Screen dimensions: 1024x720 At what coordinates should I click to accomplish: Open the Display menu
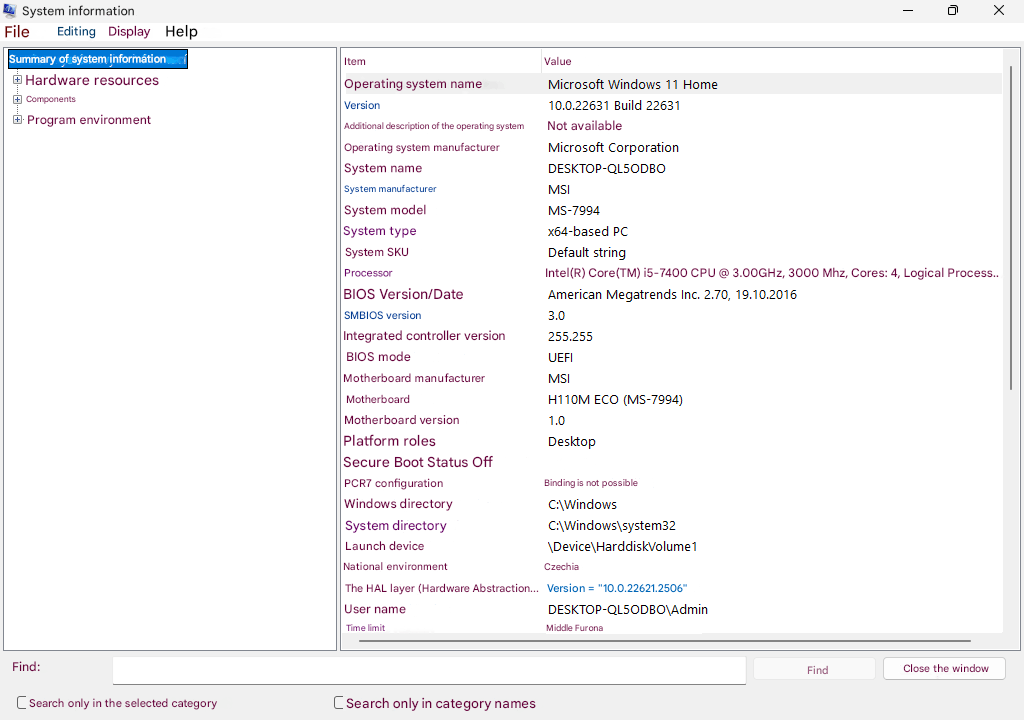[129, 31]
